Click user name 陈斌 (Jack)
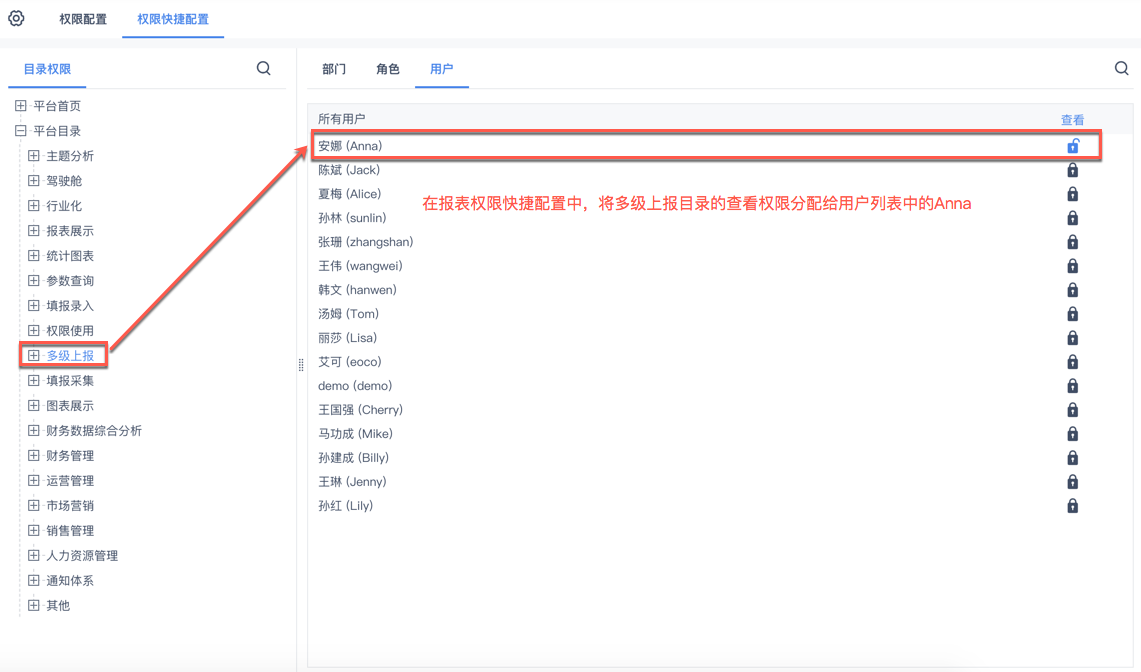Image resolution: width=1141 pixels, height=672 pixels. (x=349, y=170)
